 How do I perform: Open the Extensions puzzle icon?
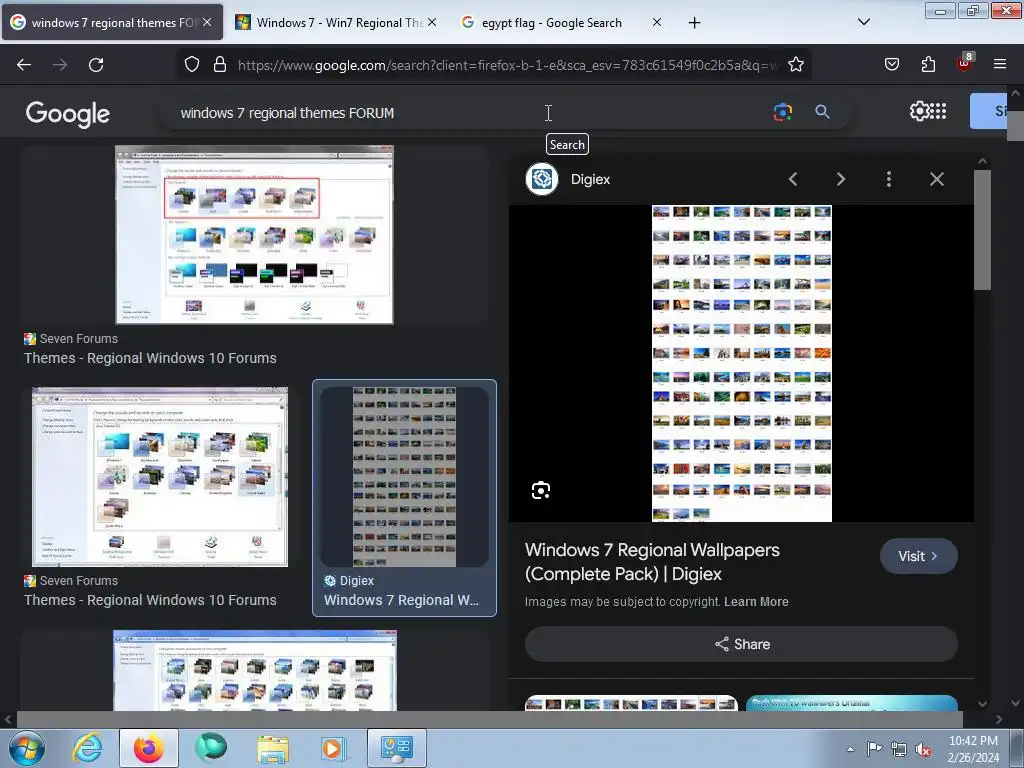[928, 64]
